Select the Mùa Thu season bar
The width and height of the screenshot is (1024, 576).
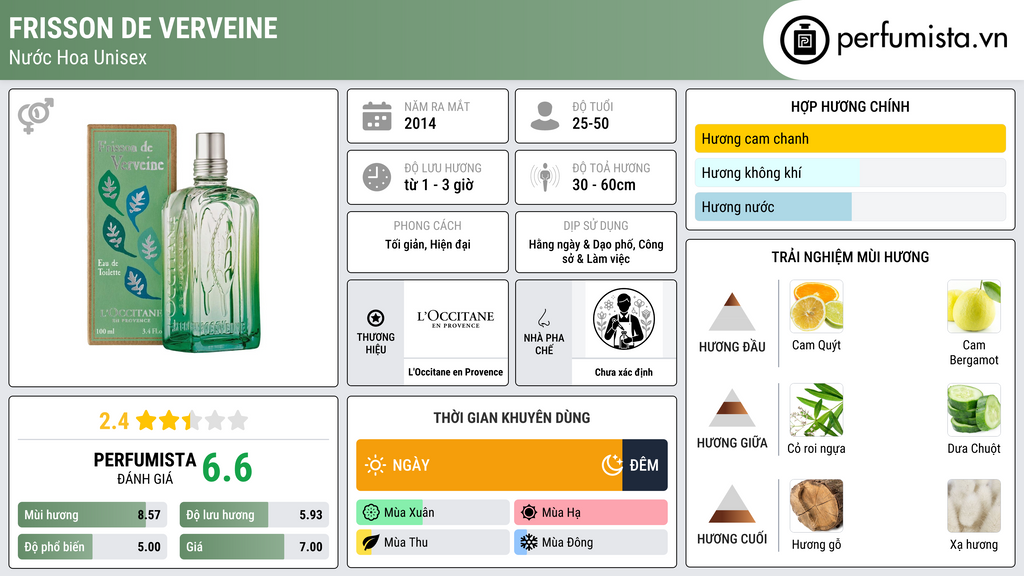[x=433, y=542]
